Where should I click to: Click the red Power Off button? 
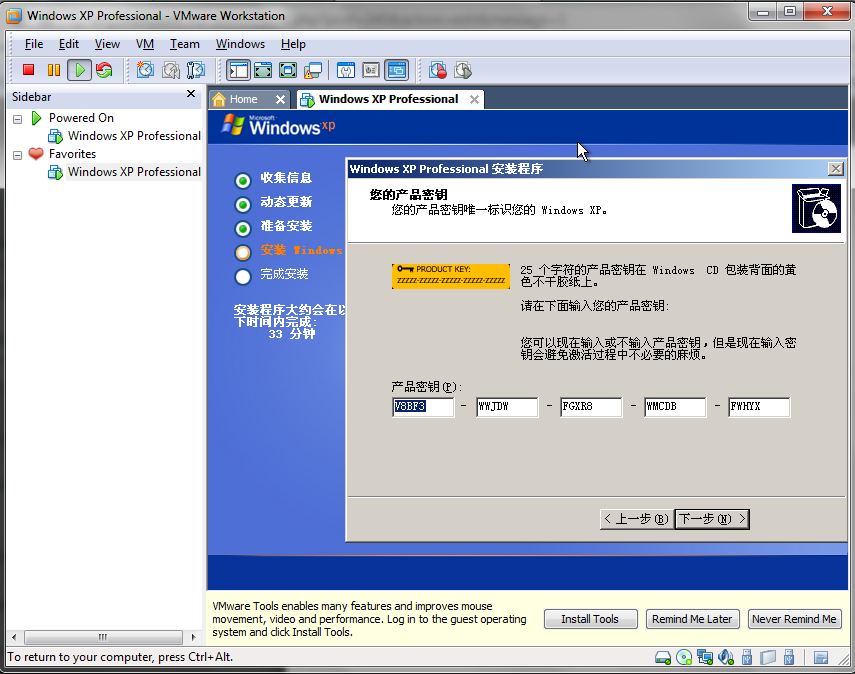coord(29,70)
